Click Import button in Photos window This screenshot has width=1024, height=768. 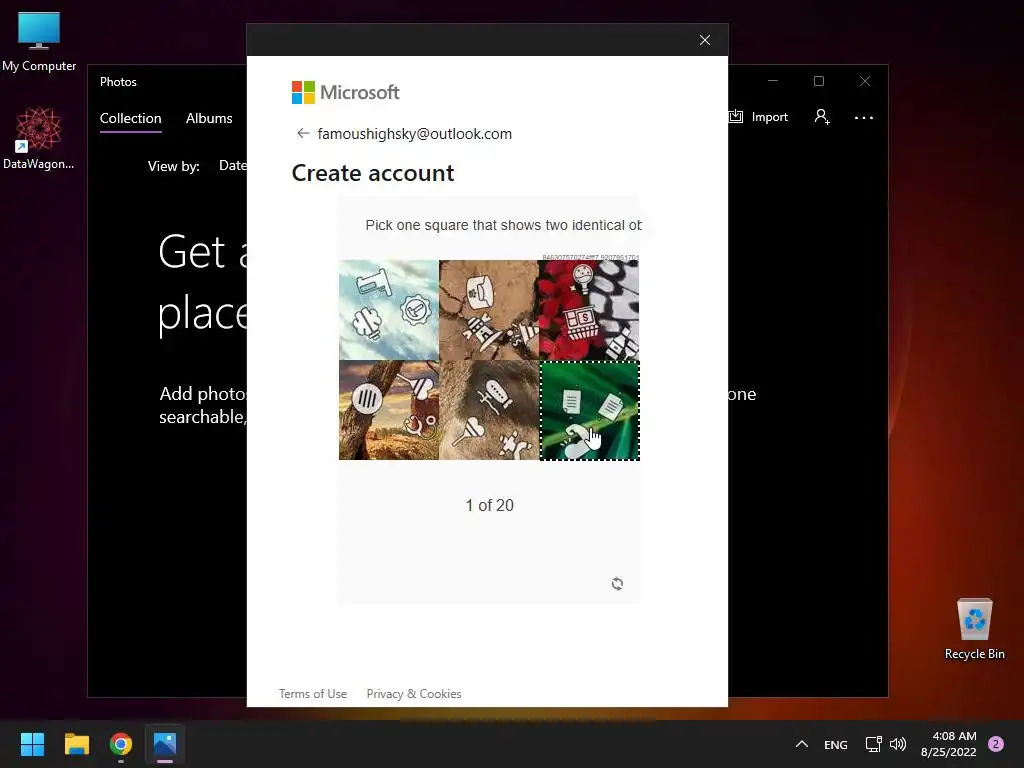tap(758, 117)
